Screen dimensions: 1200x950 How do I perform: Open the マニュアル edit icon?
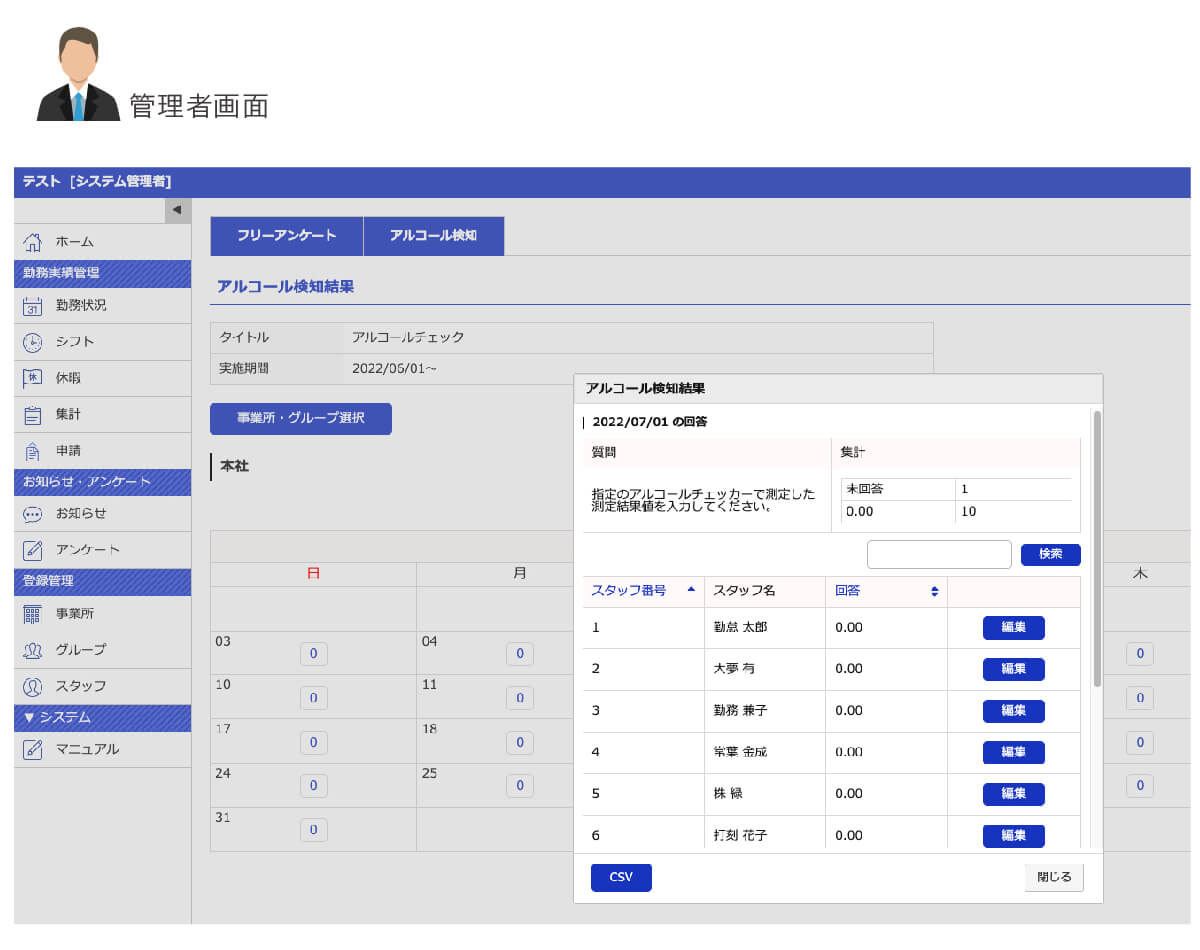click(32, 749)
